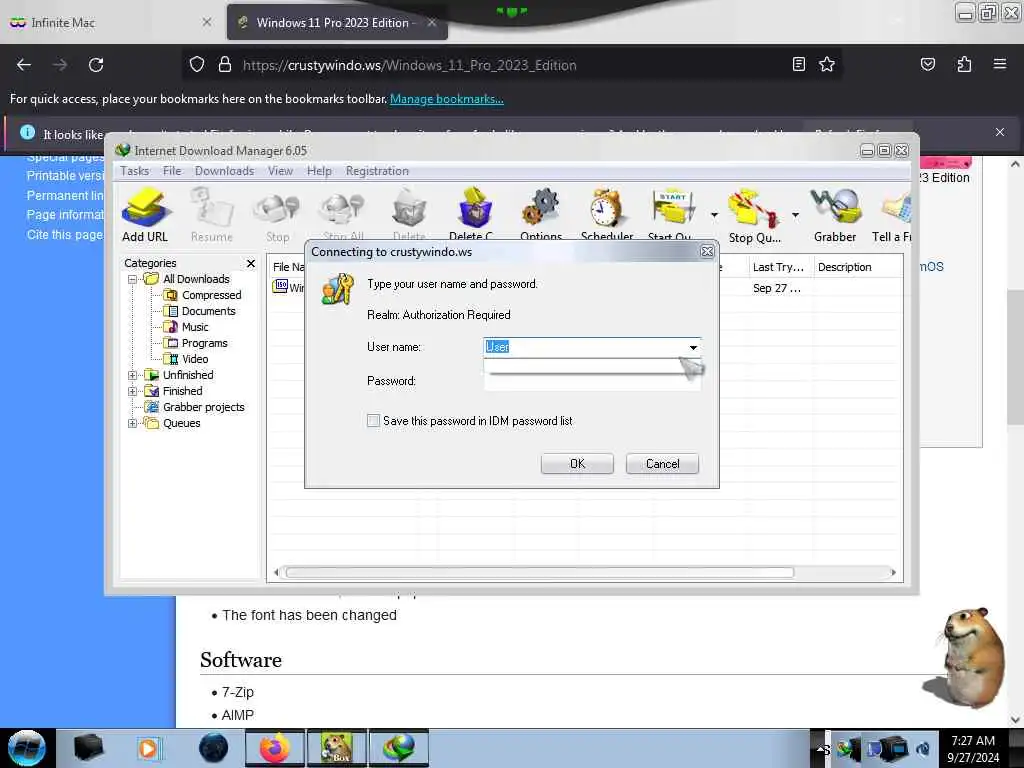Click the Description column header
The width and height of the screenshot is (1024, 768).
[844, 267]
